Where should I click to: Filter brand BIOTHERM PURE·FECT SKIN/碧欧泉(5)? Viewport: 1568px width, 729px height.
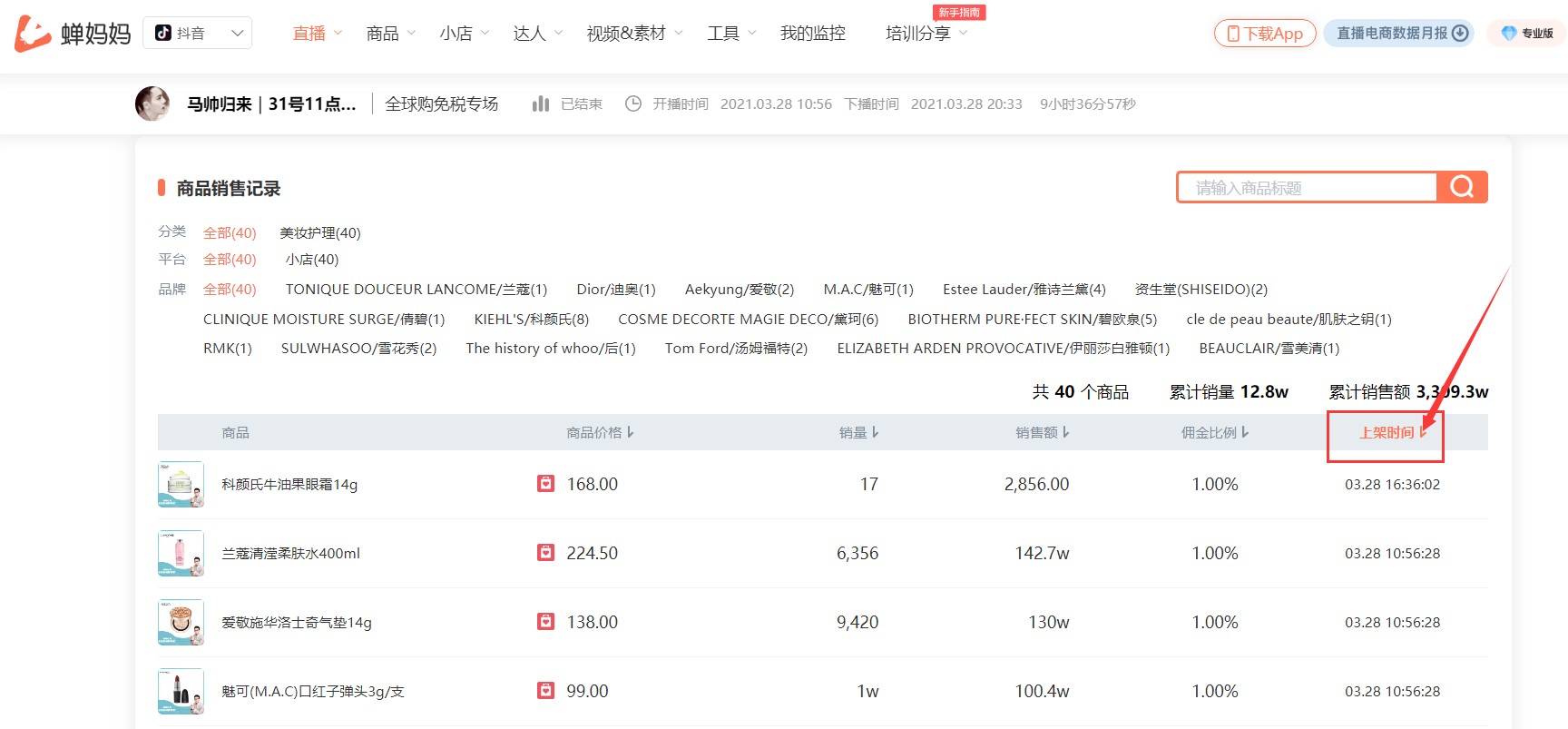point(1033,320)
